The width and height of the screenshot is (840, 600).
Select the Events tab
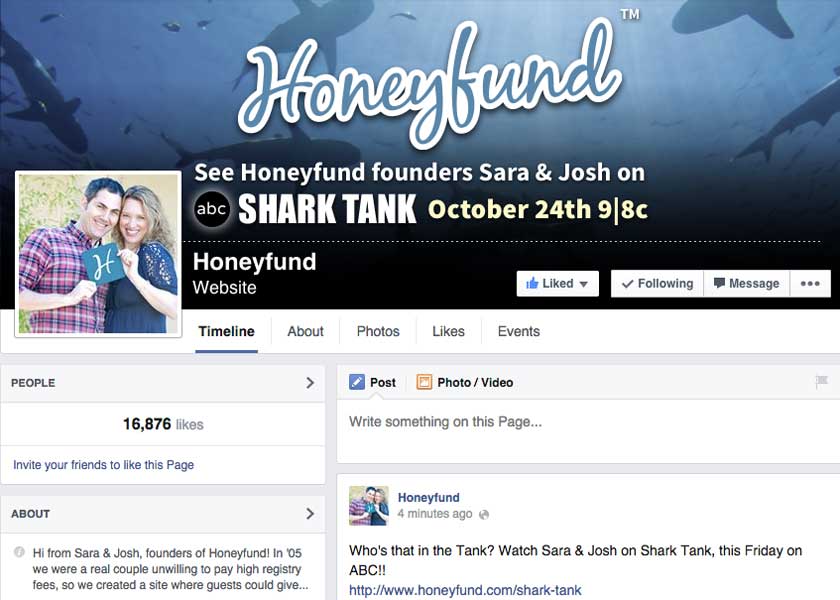(x=519, y=331)
